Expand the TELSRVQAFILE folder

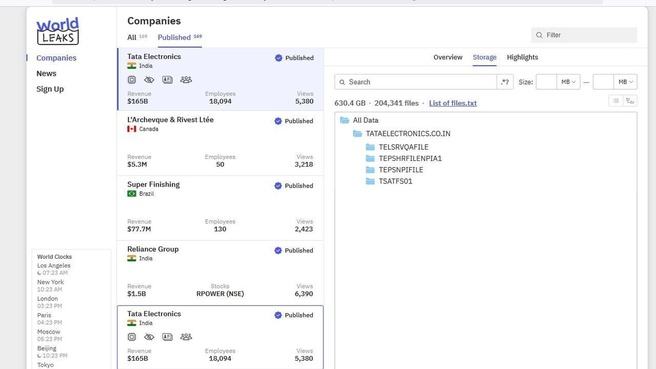tap(403, 147)
